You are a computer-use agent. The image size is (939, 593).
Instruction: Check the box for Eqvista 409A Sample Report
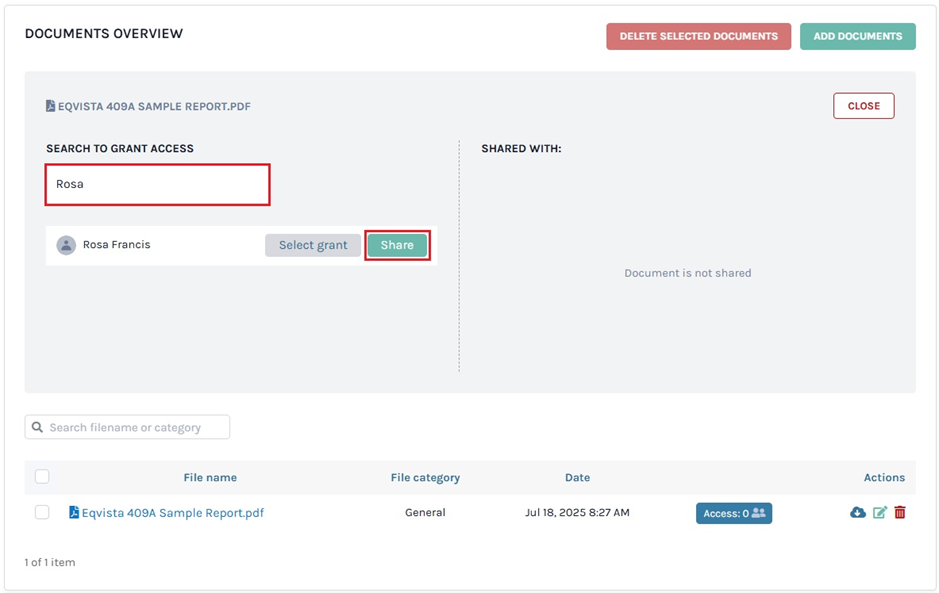[42, 512]
